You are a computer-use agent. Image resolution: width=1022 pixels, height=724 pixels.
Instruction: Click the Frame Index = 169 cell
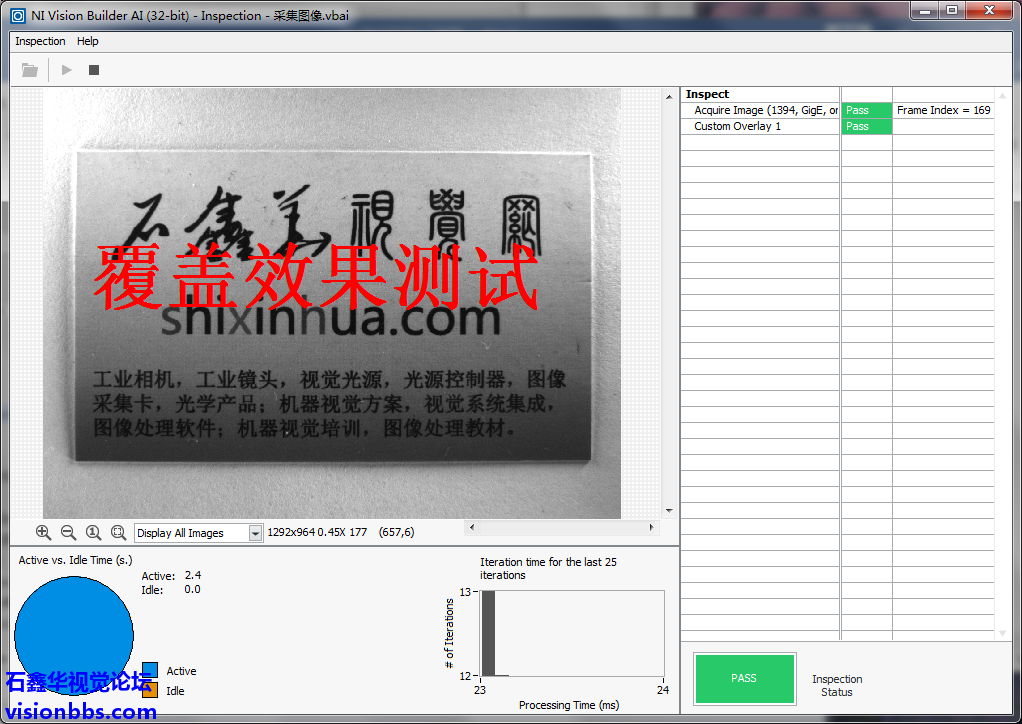pyautogui.click(x=943, y=110)
